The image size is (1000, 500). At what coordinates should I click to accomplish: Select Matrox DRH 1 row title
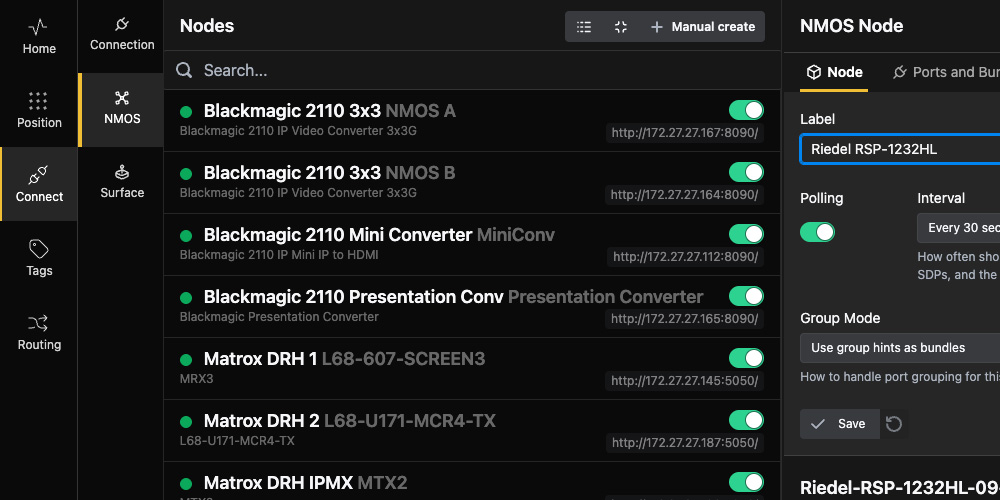[344, 359]
